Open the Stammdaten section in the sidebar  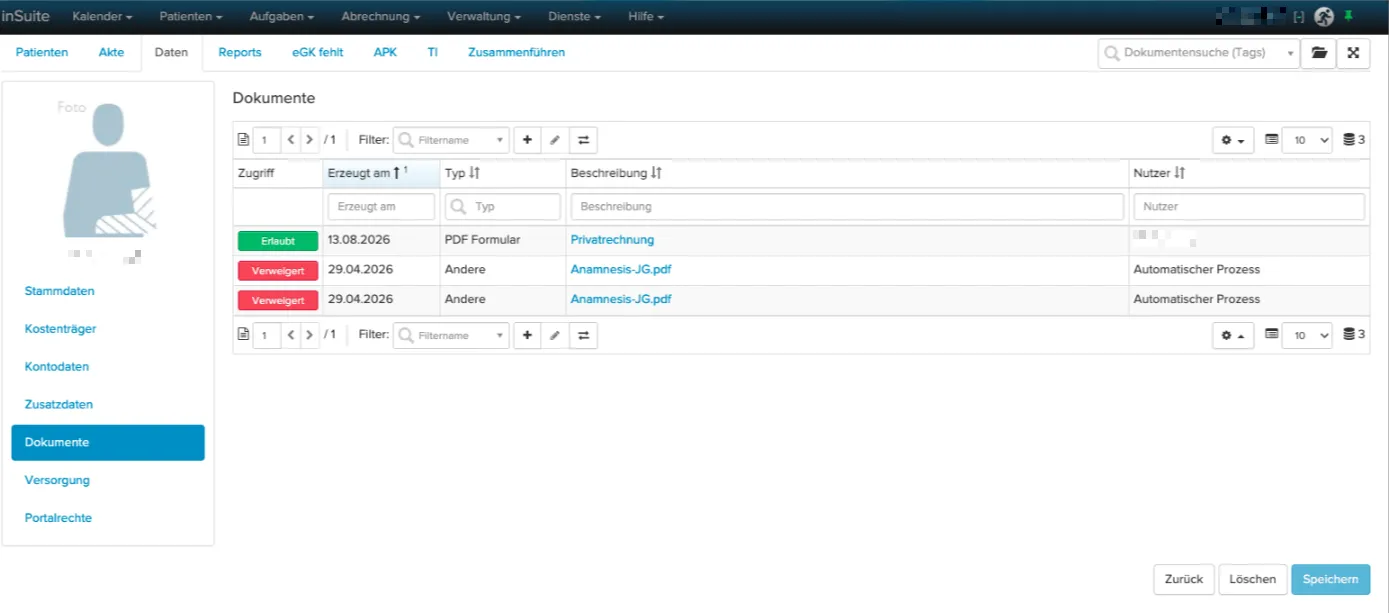[59, 291]
